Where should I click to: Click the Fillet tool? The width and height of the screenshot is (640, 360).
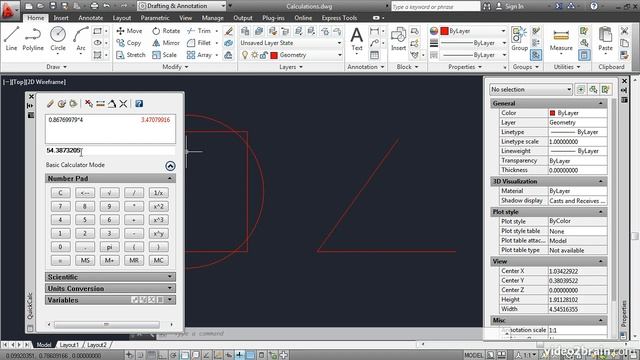[x=199, y=43]
